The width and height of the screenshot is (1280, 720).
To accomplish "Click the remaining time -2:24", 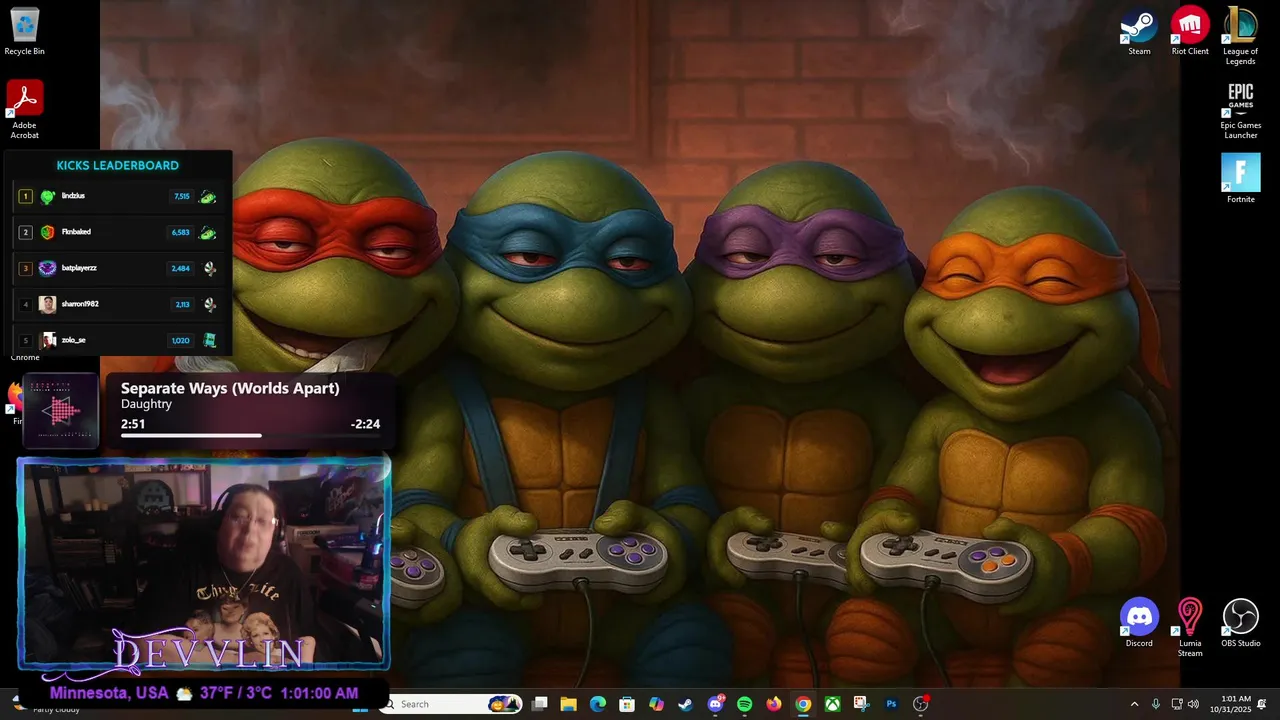I will point(365,424).
